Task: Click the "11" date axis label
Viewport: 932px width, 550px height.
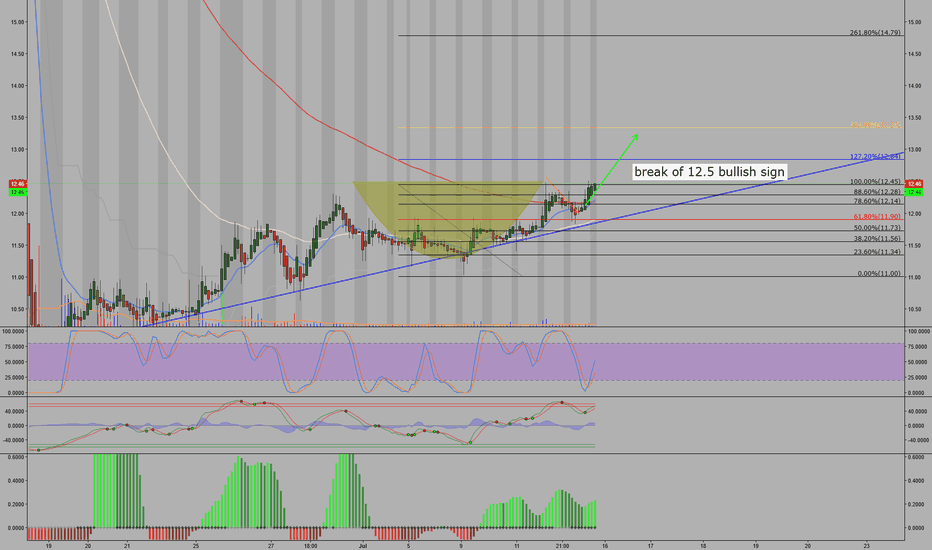Action: 517,545
